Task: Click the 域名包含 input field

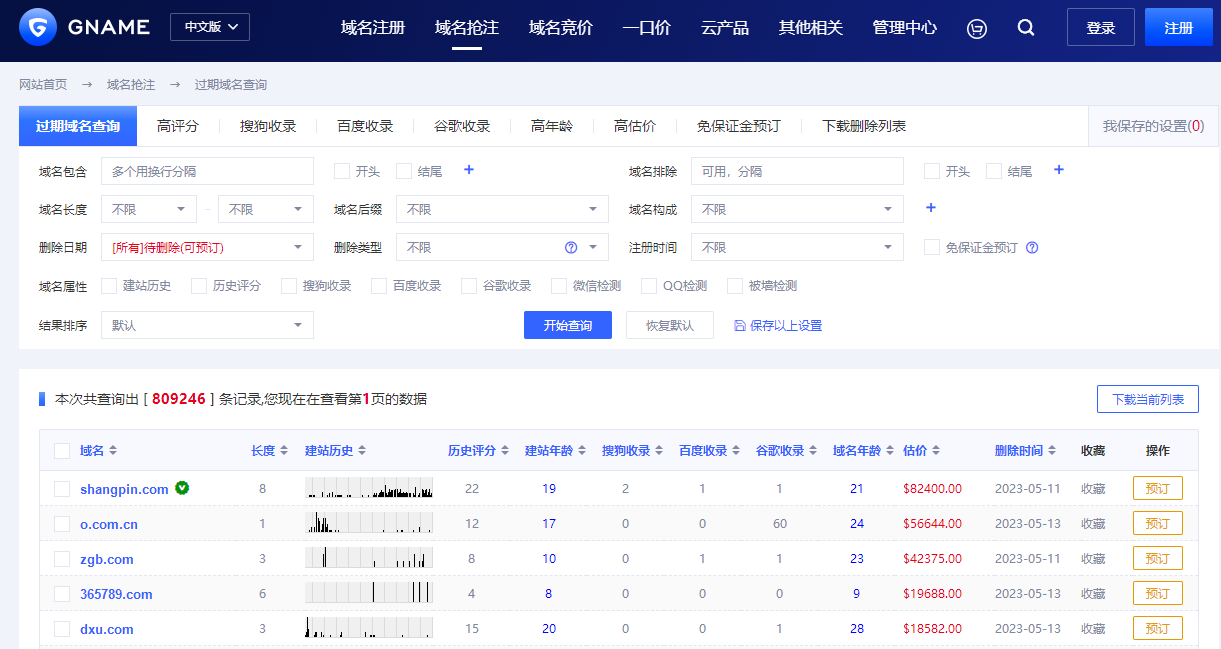Action: click(x=207, y=170)
